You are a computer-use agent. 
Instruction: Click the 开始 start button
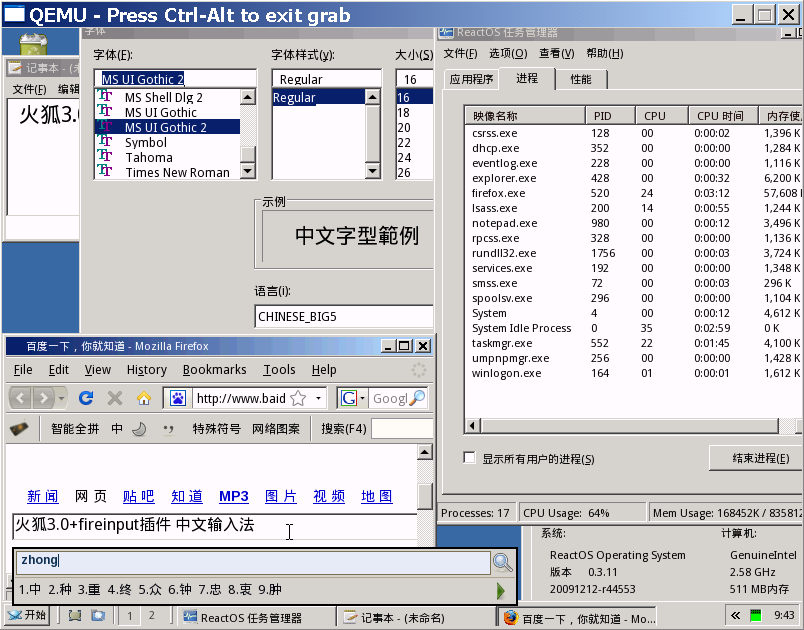pos(28,615)
